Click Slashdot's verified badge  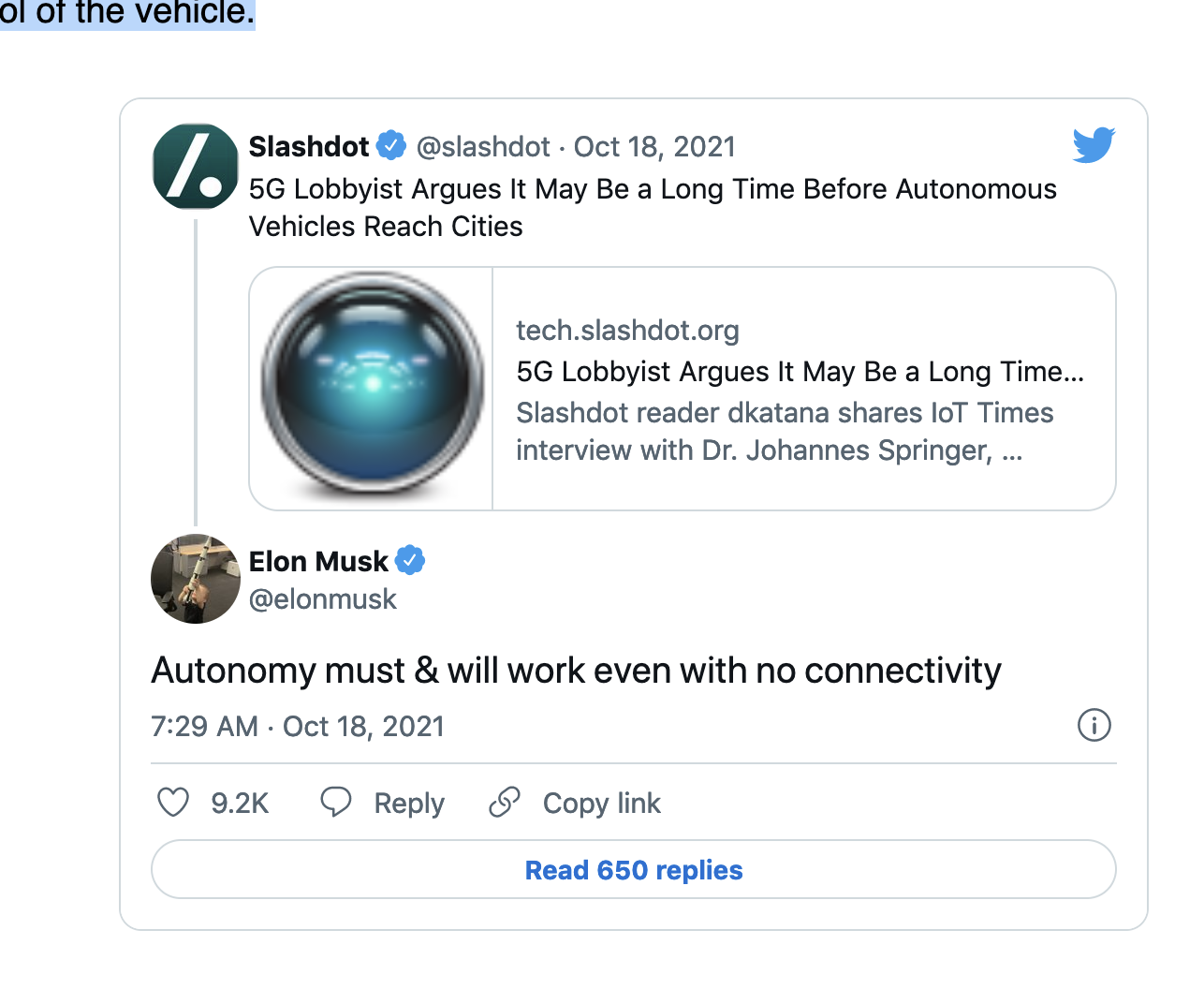tap(391, 146)
